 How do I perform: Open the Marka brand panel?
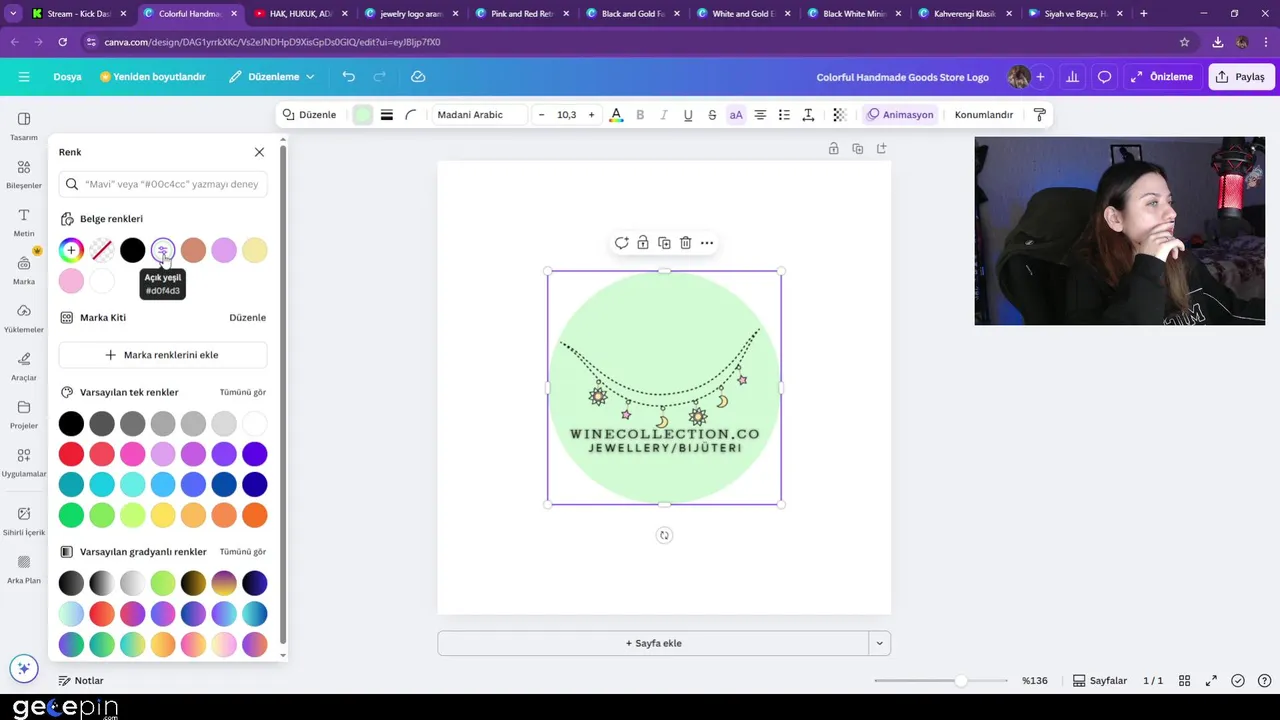click(24, 270)
